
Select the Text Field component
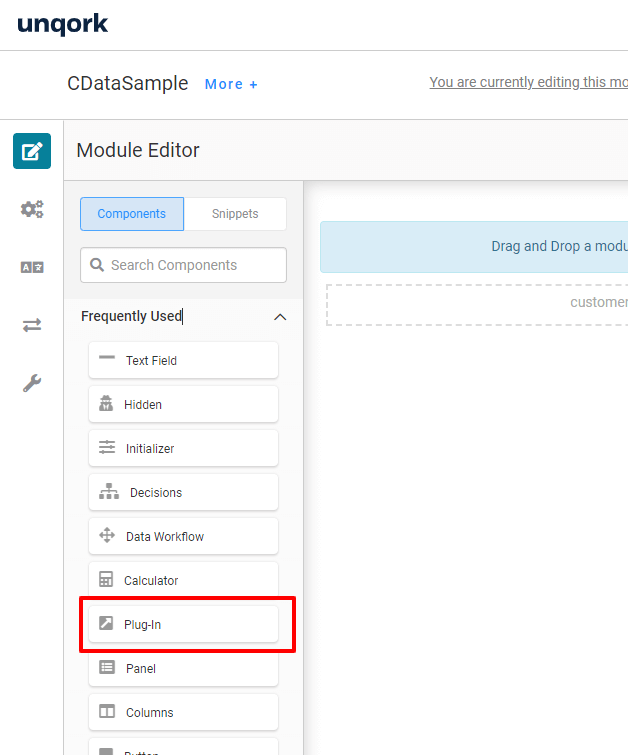tap(183, 360)
